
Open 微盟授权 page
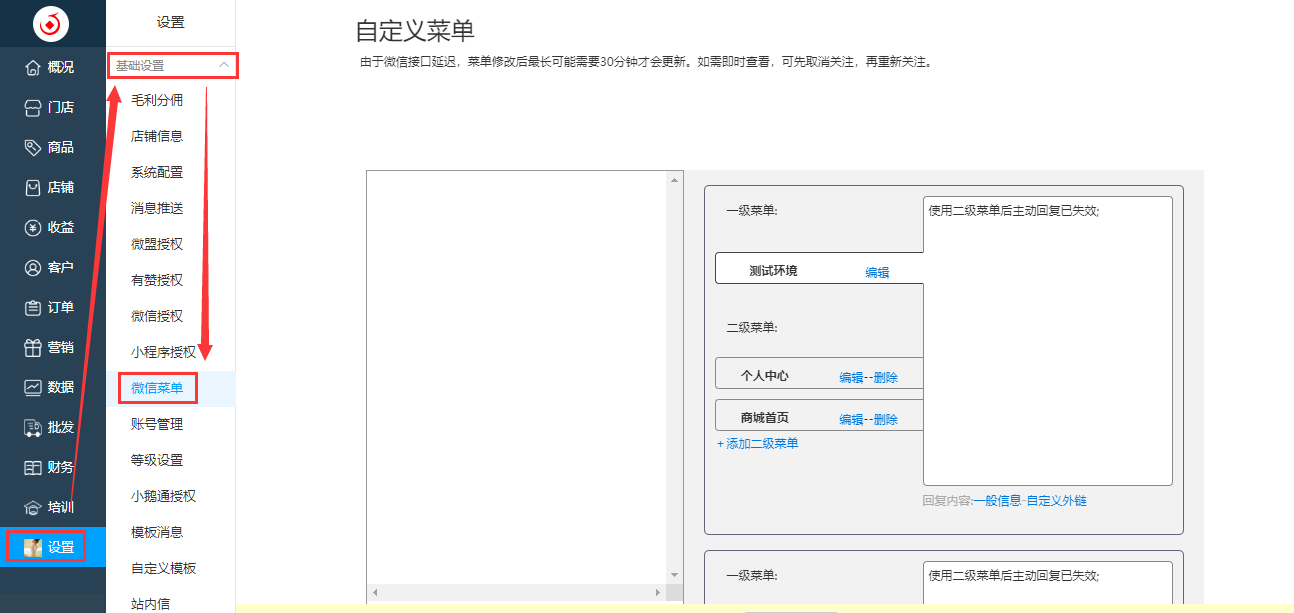pyautogui.click(x=157, y=244)
